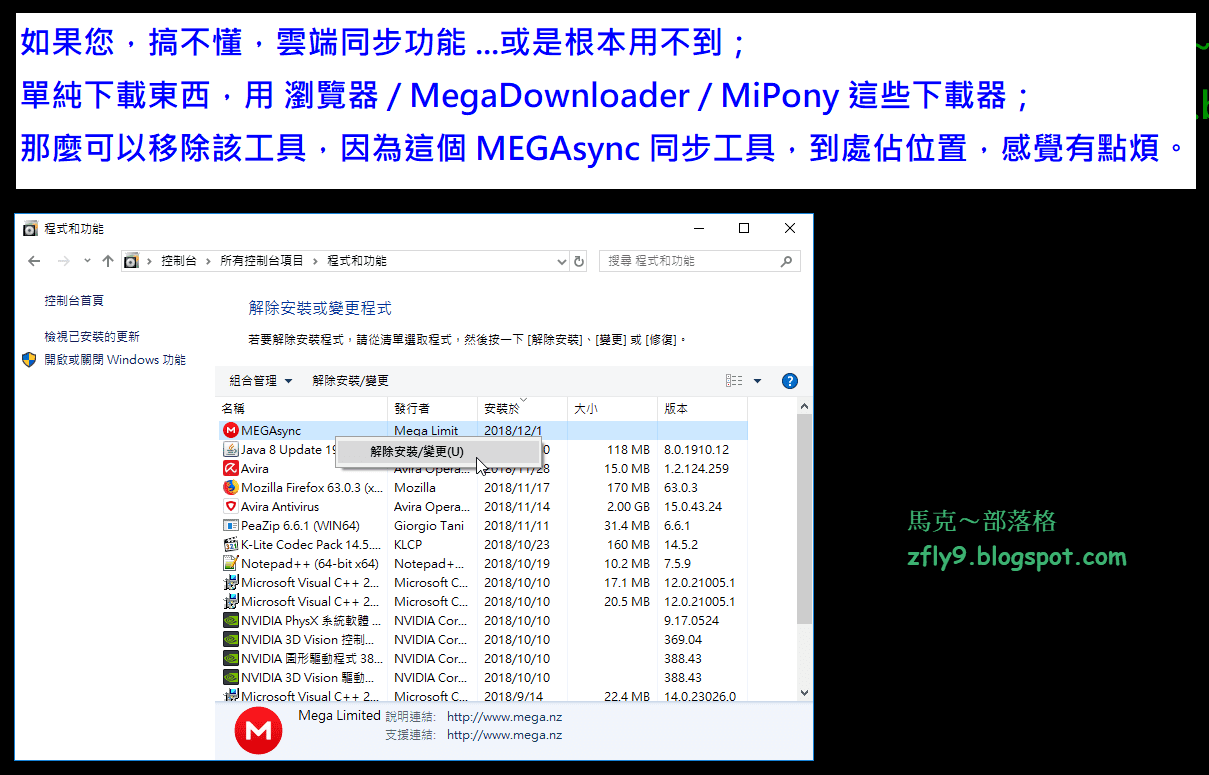Select the Microsoft Visual C++ 22.4 MB row
The image size is (1209, 775).
481,696
